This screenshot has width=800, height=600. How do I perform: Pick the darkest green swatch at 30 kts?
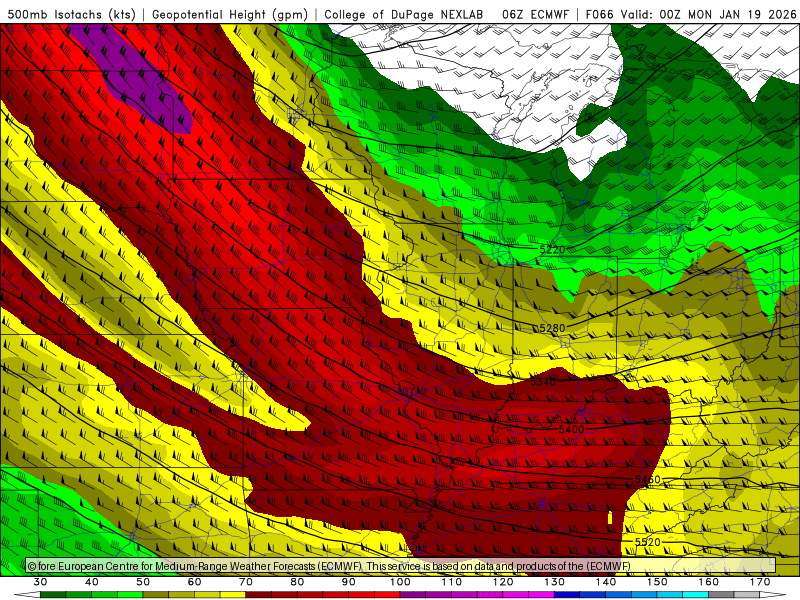[53, 595]
